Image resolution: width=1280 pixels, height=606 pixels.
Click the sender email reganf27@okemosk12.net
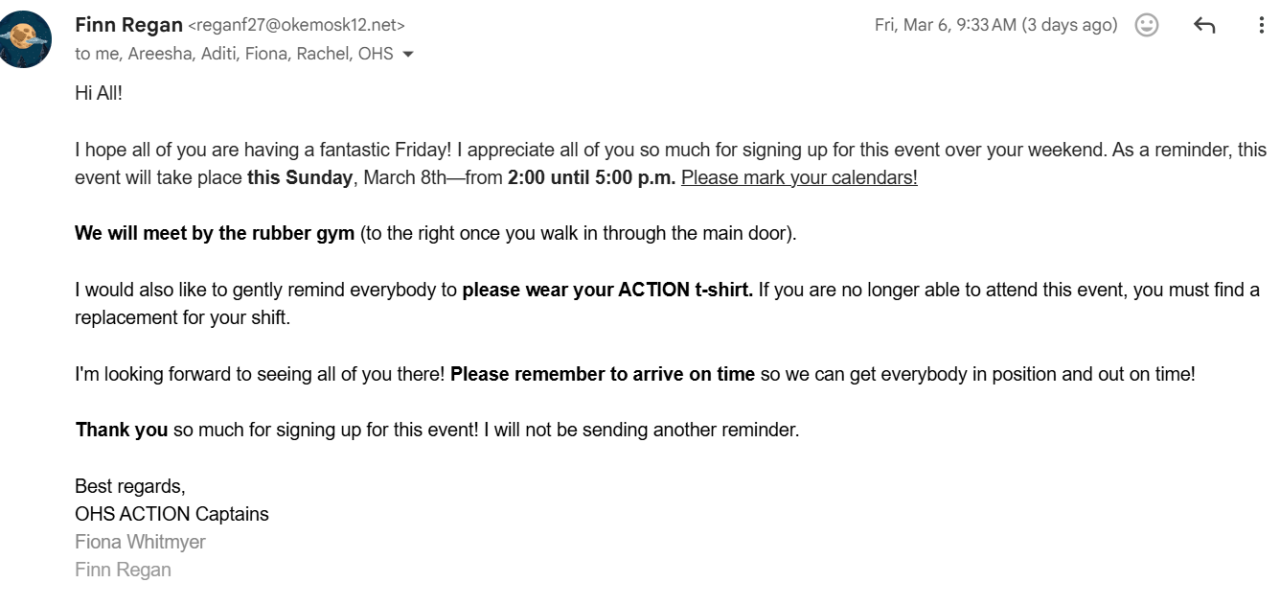coord(296,27)
